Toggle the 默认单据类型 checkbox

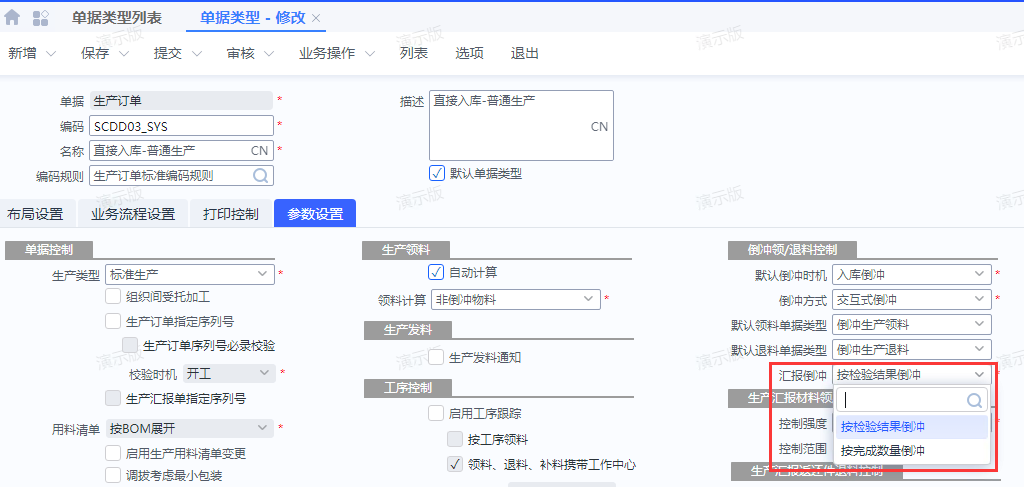[x=437, y=173]
